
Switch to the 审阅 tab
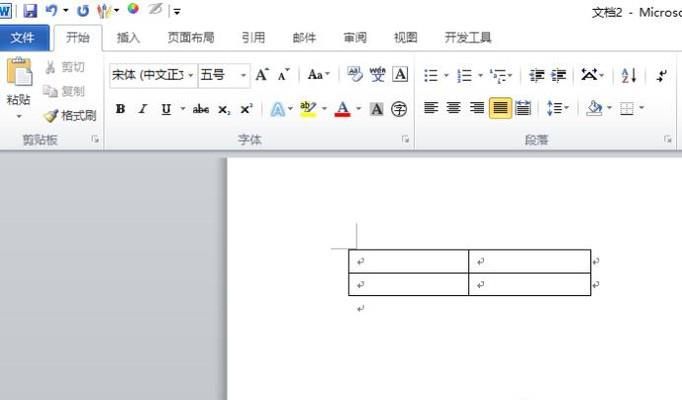click(x=355, y=38)
